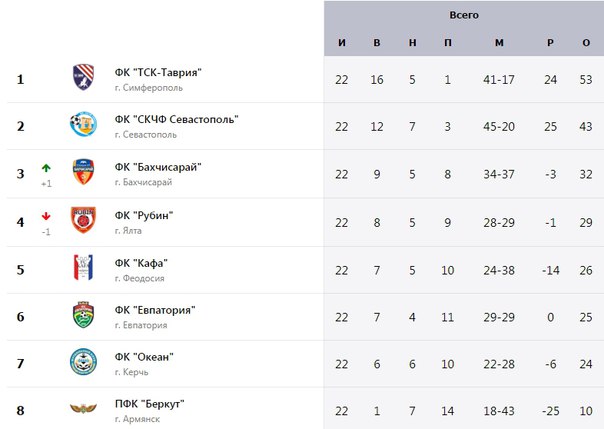Click the TSK-Tavriya club logo
604x429 pixels.
pyautogui.click(x=84, y=77)
